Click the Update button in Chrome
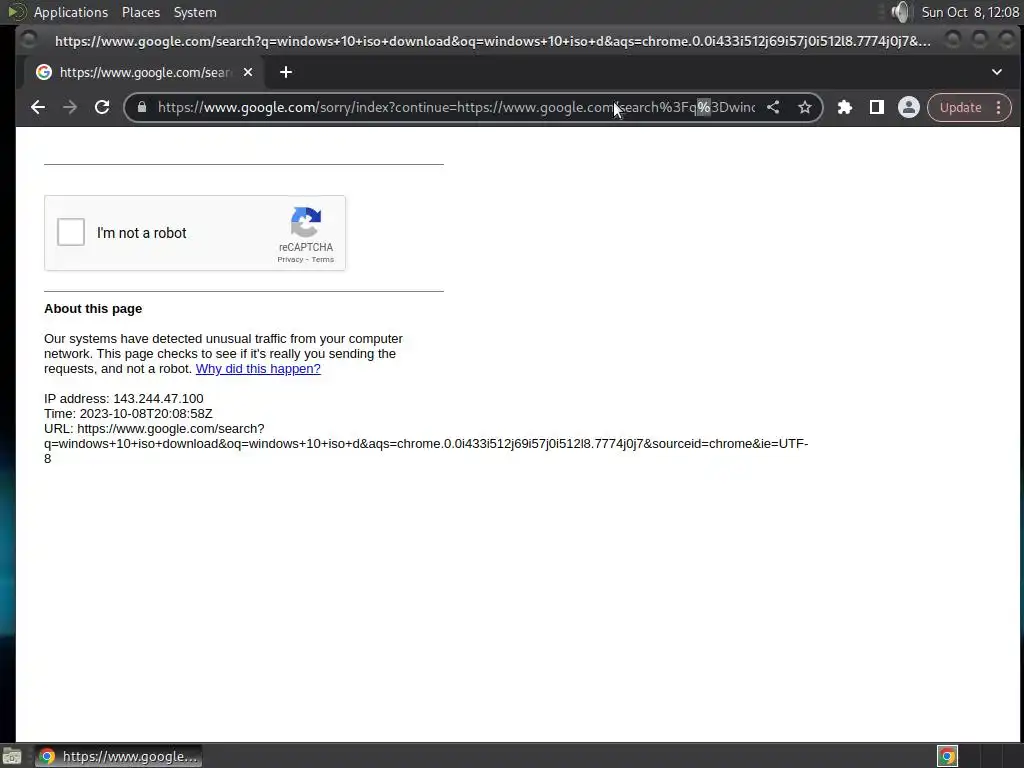The width and height of the screenshot is (1024, 768). point(960,107)
